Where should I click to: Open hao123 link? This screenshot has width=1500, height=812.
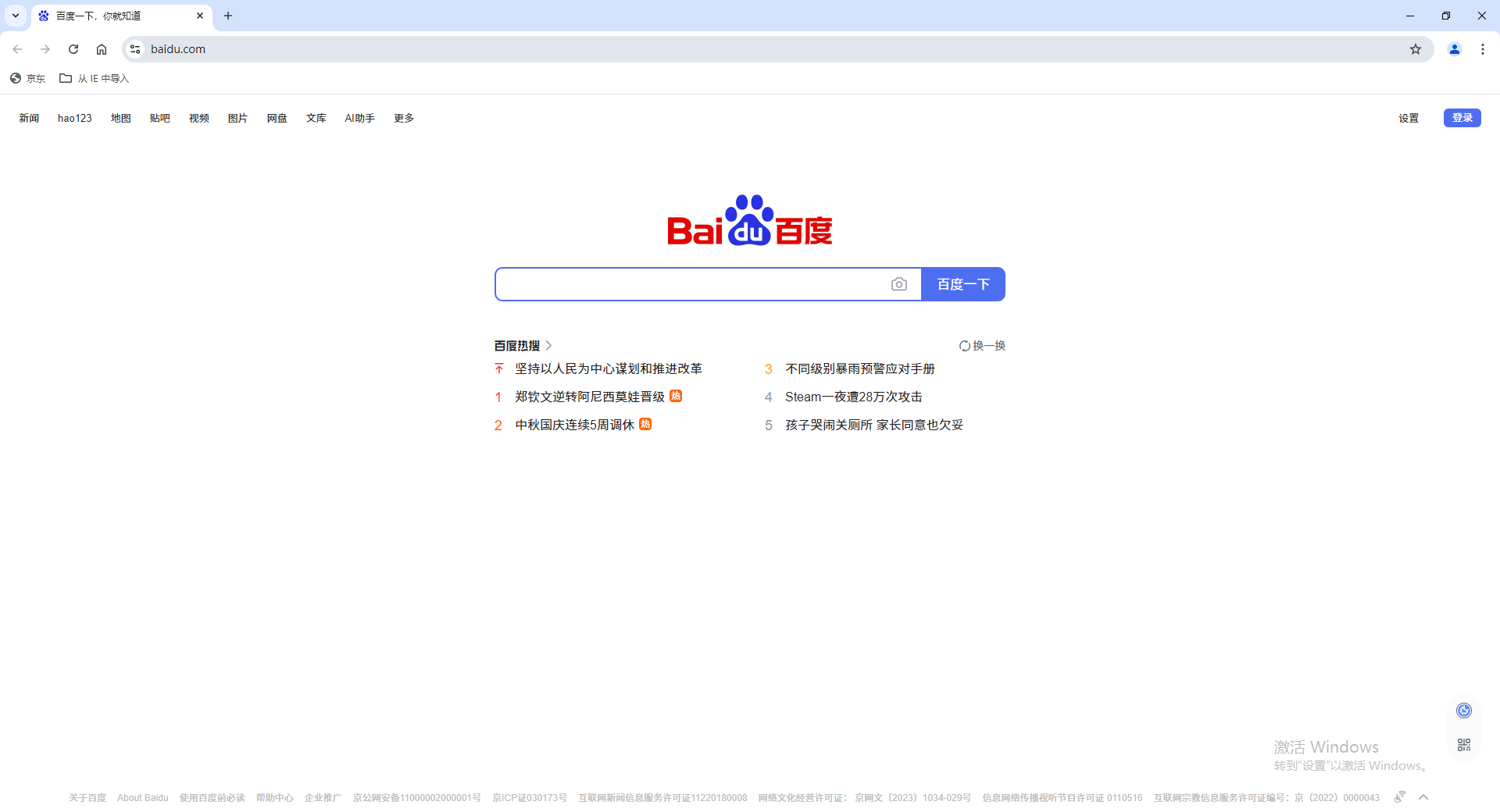click(75, 118)
